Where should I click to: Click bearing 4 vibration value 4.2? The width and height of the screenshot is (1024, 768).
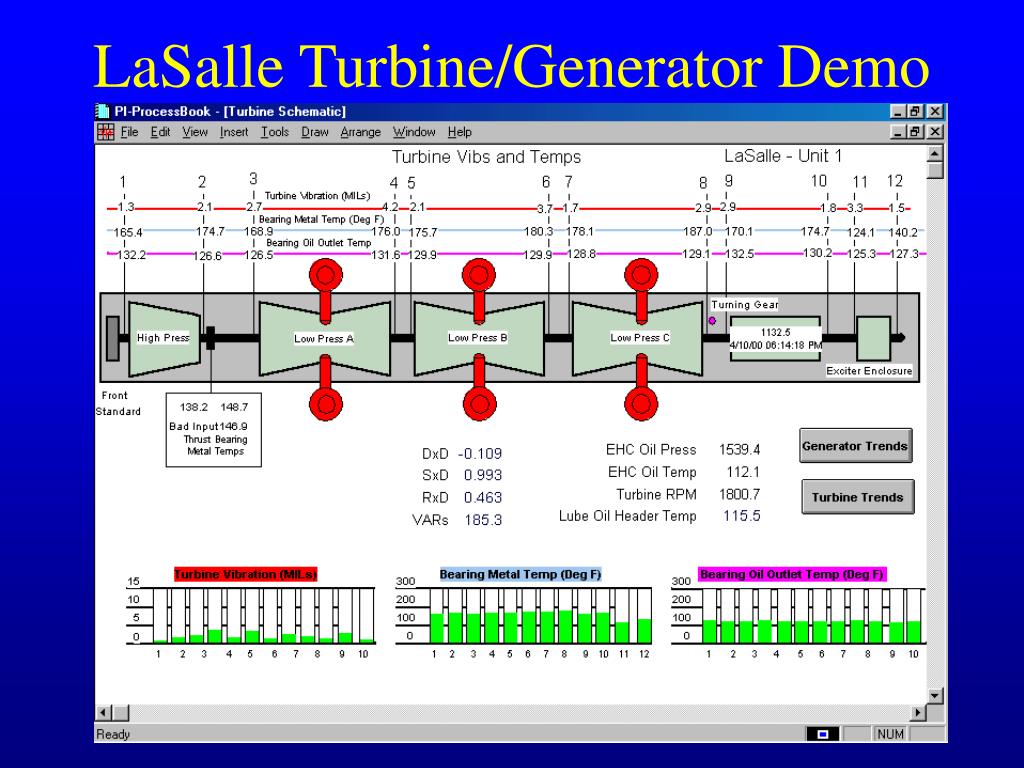click(x=391, y=207)
